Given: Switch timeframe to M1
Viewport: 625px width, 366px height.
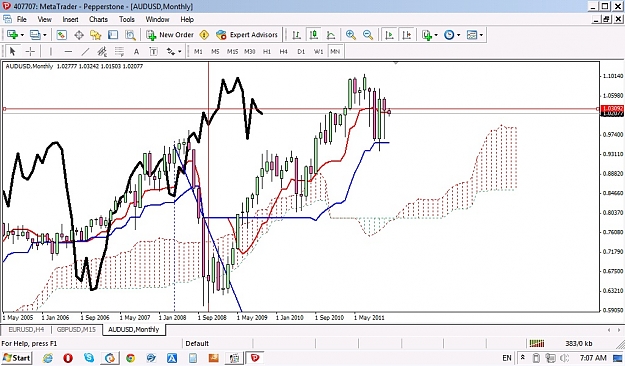Looking at the screenshot, I should coord(198,51).
